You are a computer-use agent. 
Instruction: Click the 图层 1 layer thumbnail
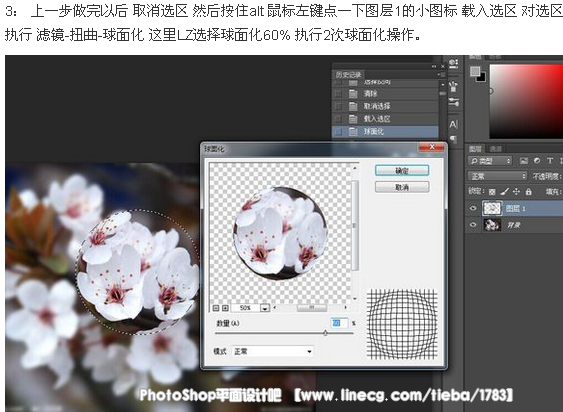pyautogui.click(x=492, y=208)
